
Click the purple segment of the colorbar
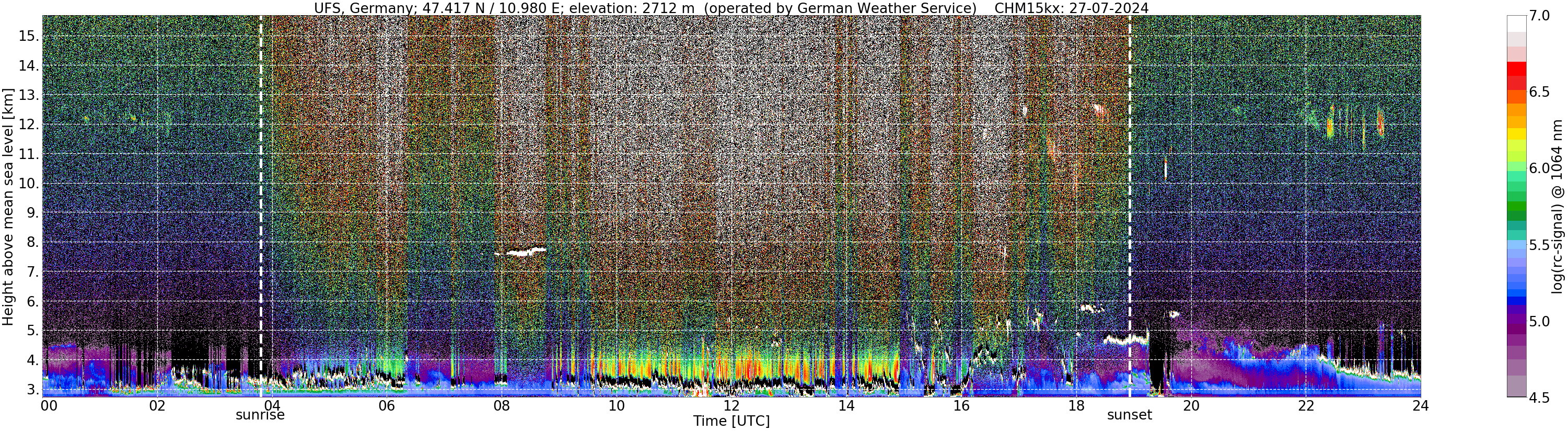click(x=1516, y=320)
